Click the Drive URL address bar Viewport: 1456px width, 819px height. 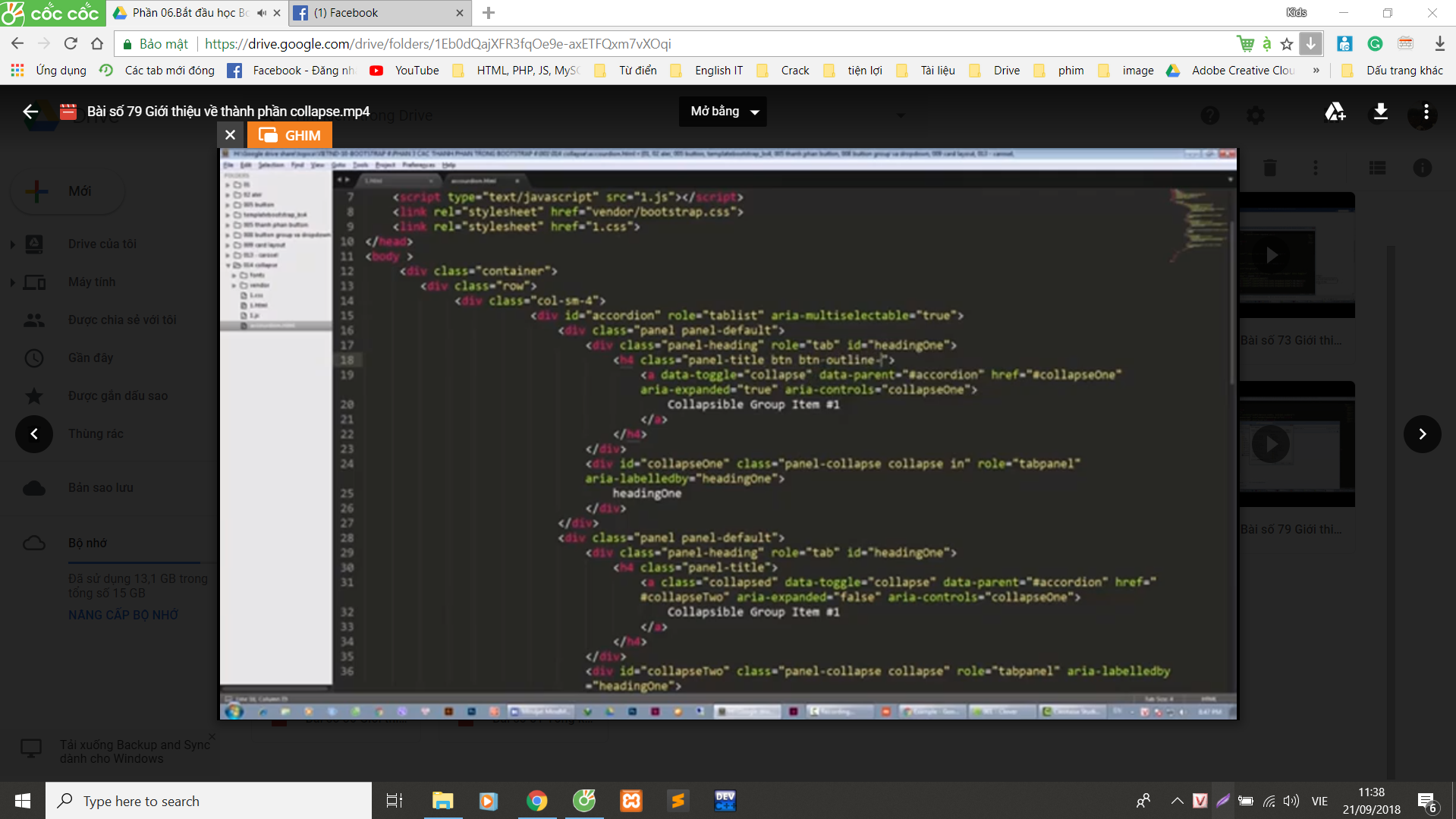coord(675,44)
